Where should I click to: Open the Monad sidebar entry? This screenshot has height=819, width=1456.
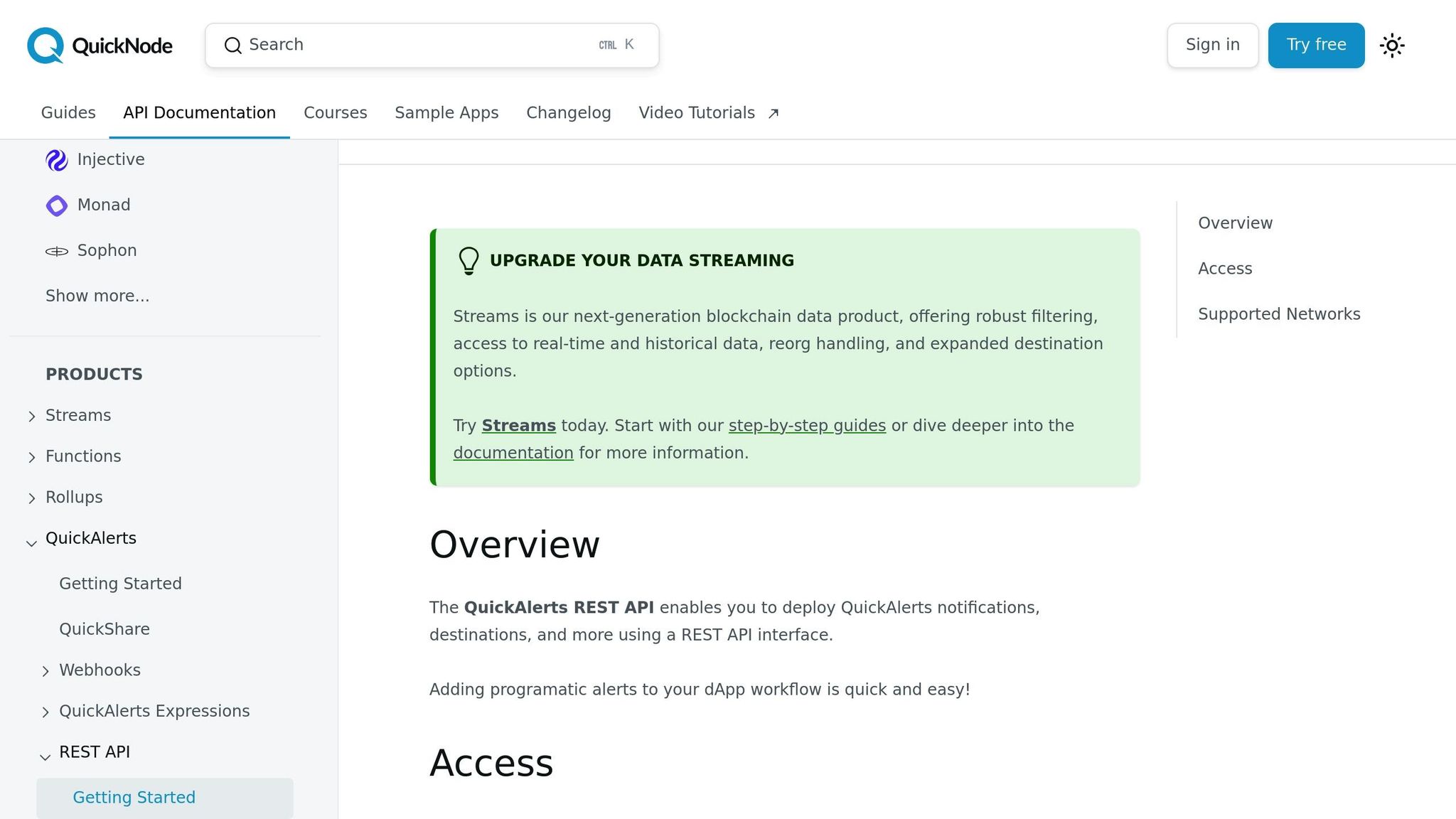pyautogui.click(x=104, y=205)
